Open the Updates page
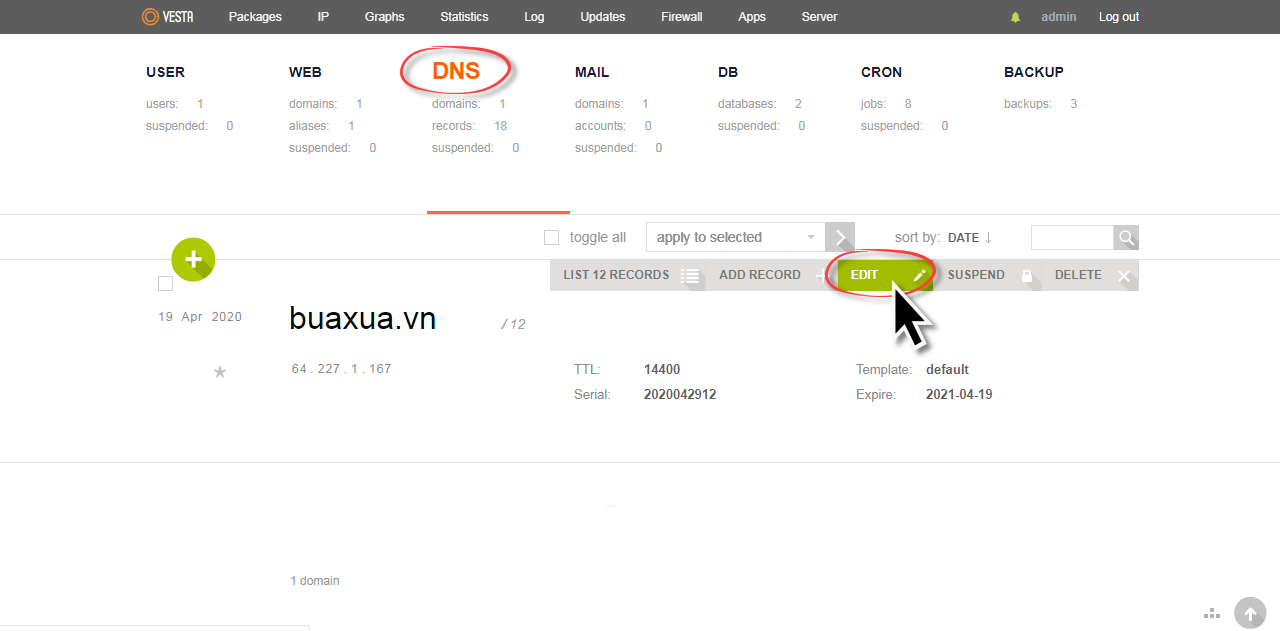The height and width of the screenshot is (631, 1280). click(x=602, y=17)
